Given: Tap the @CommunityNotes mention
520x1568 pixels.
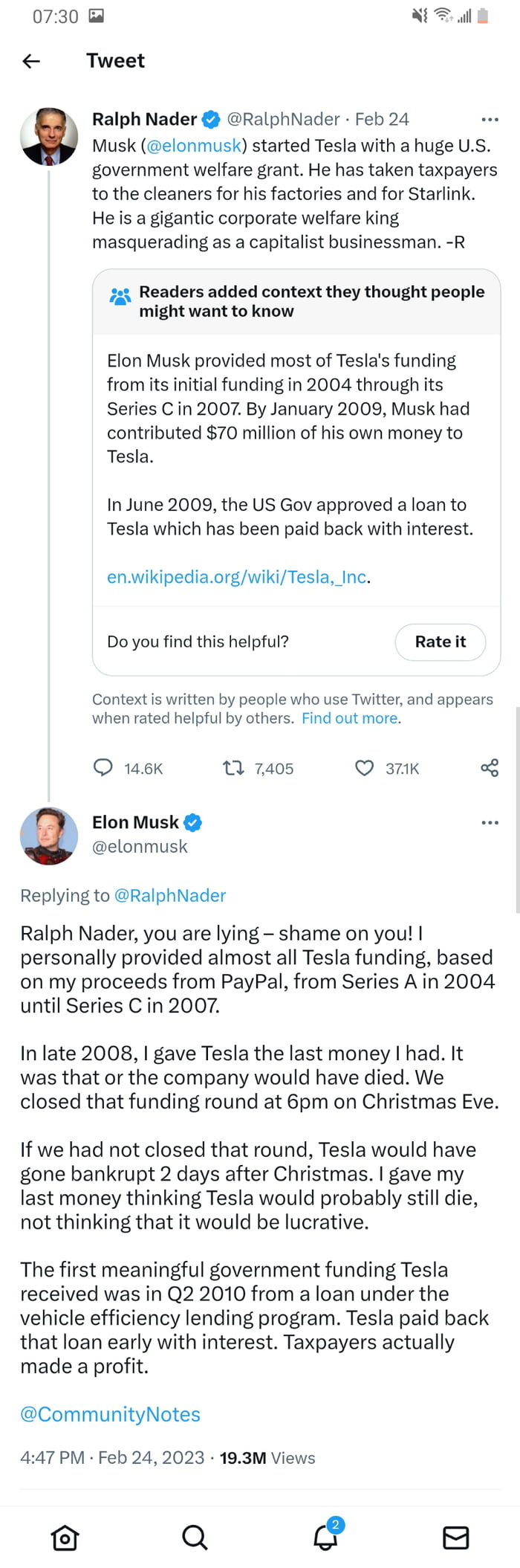Looking at the screenshot, I should click(111, 1413).
